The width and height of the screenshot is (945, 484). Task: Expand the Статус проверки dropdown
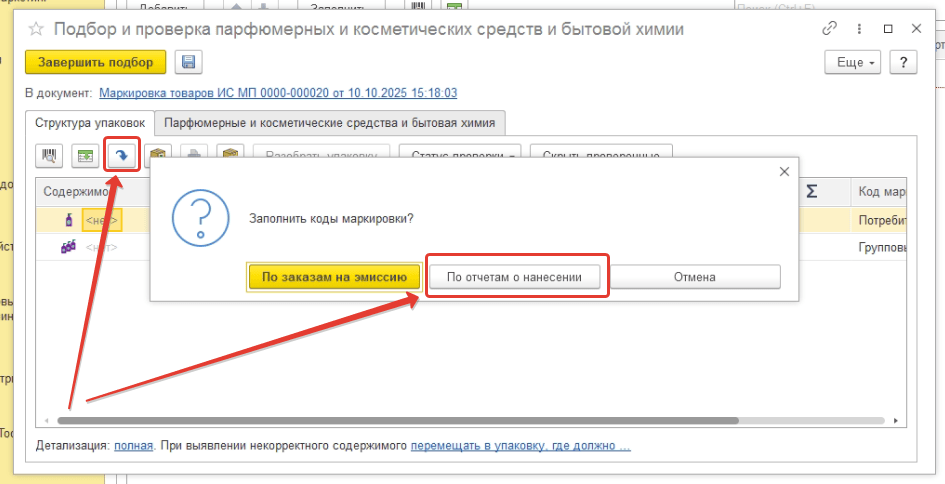point(460,156)
